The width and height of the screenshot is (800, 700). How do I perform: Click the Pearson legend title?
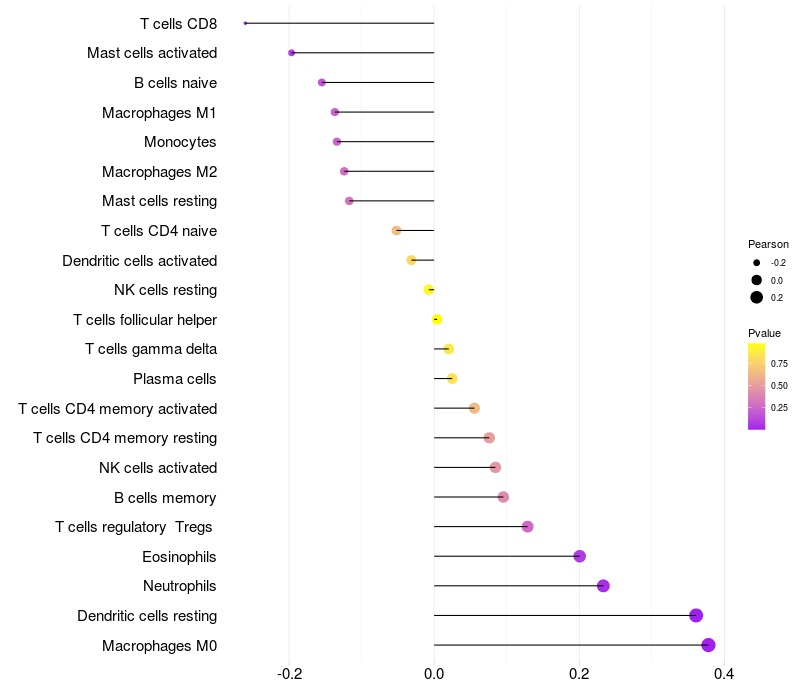click(768, 244)
